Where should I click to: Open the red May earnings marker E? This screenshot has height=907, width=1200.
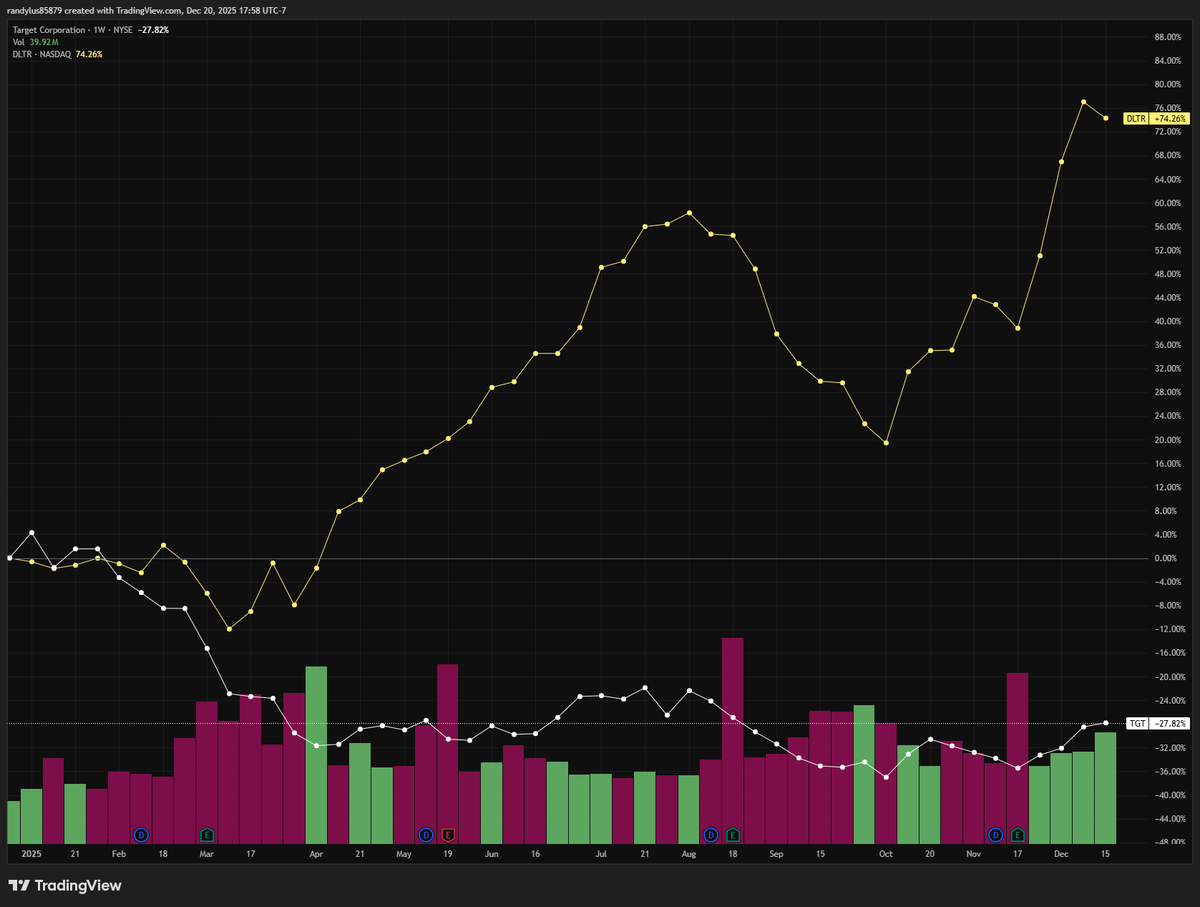[x=448, y=834]
